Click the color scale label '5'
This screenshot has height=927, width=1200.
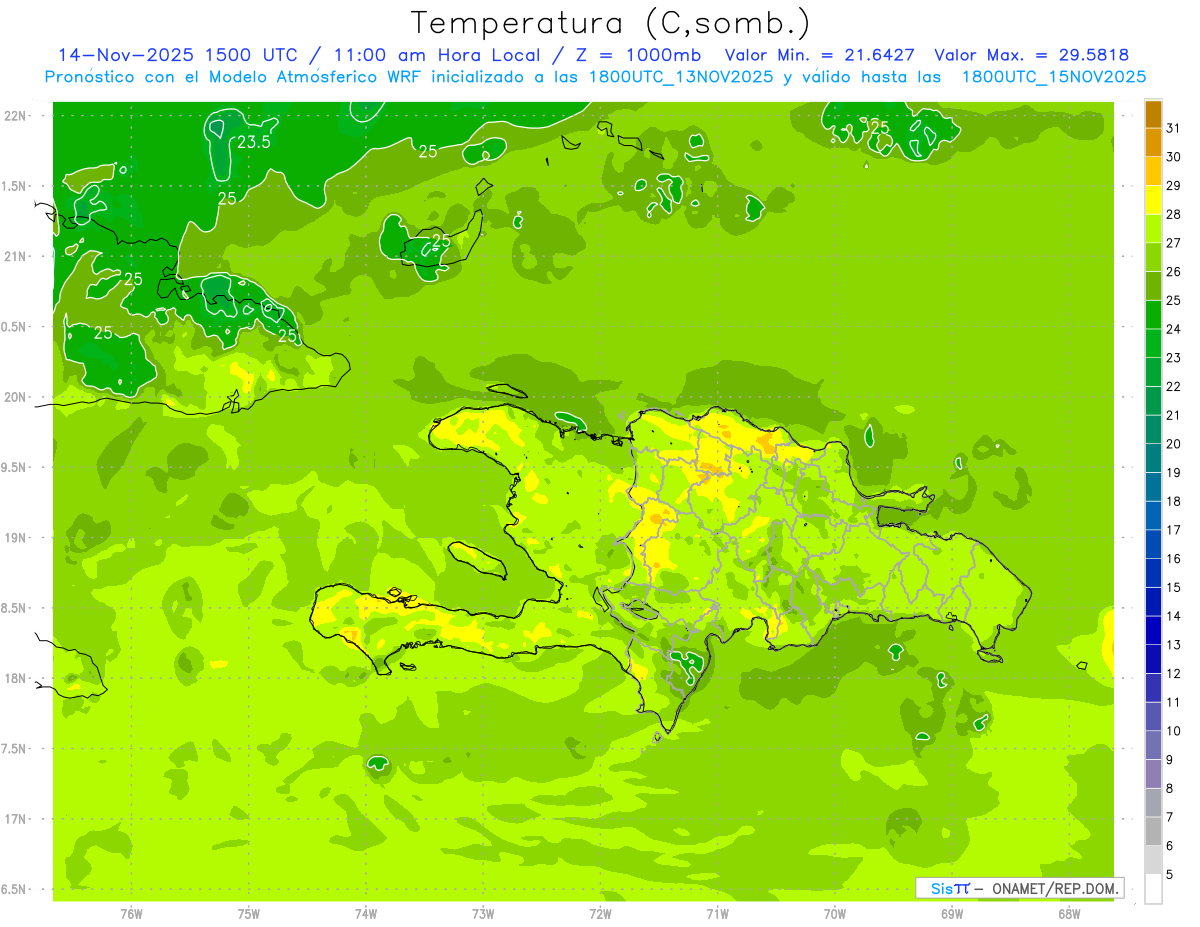pyautogui.click(x=1170, y=874)
